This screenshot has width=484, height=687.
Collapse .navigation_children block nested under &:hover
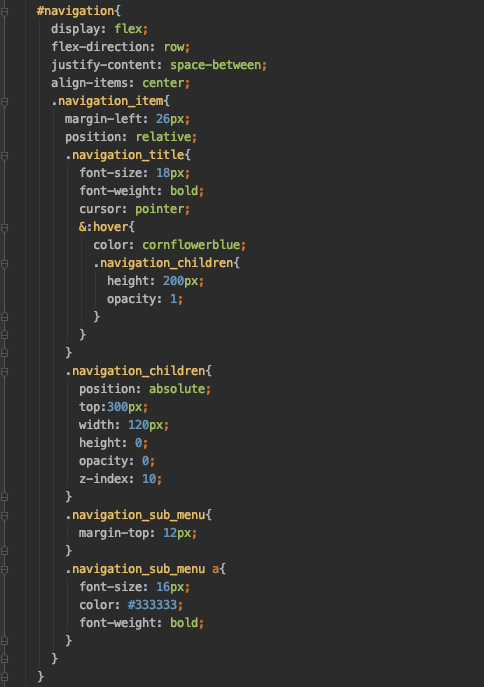(4, 264)
